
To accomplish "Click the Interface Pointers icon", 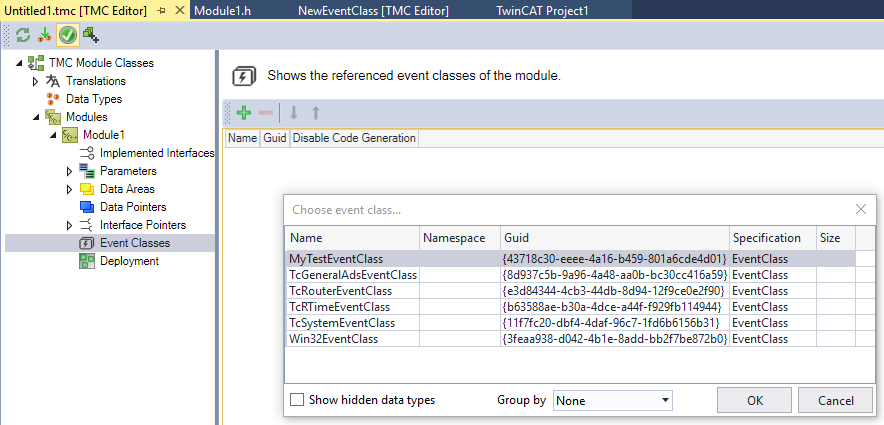I will coord(87,225).
